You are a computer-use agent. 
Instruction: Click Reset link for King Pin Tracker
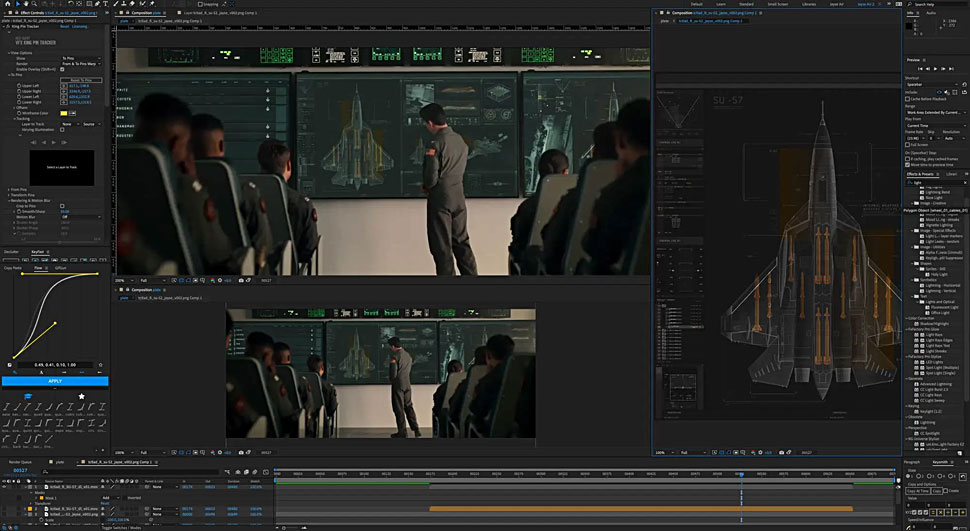tap(64, 27)
